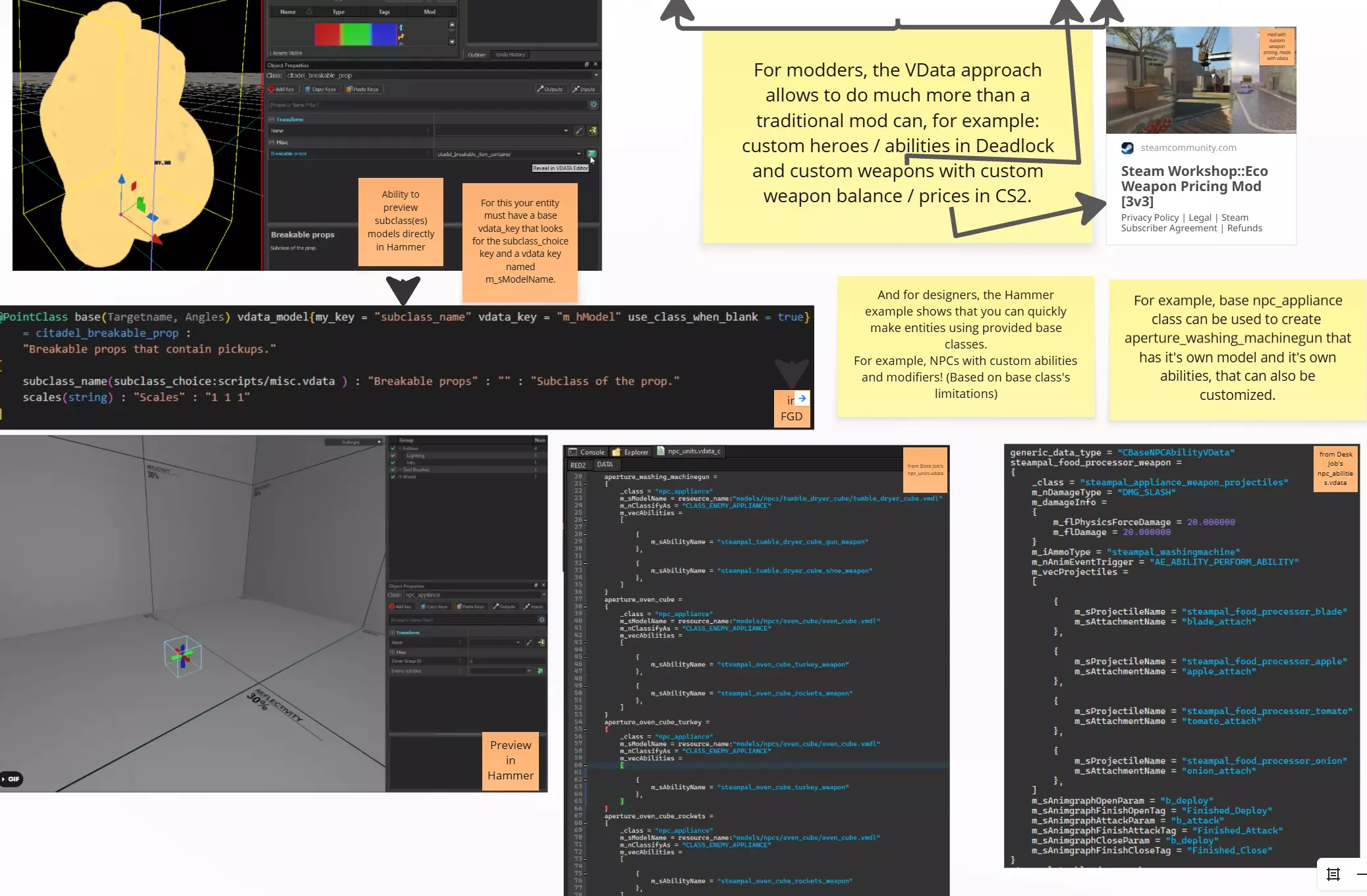Switch to the Outliner tab
The height and width of the screenshot is (896, 1367).
(x=476, y=55)
